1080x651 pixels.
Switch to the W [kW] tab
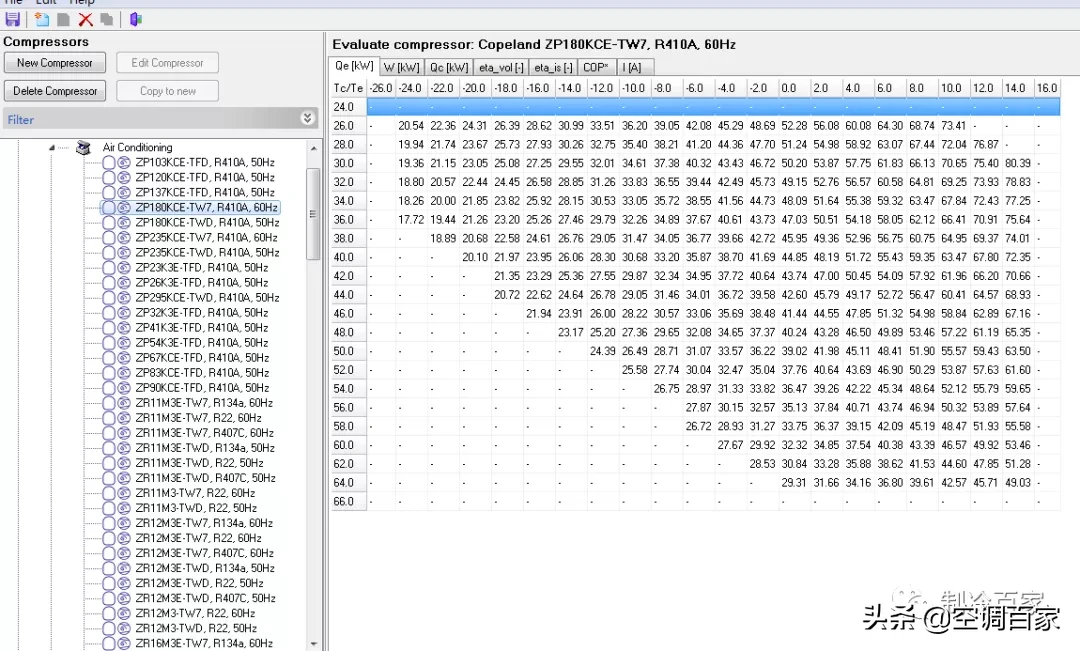coord(402,68)
